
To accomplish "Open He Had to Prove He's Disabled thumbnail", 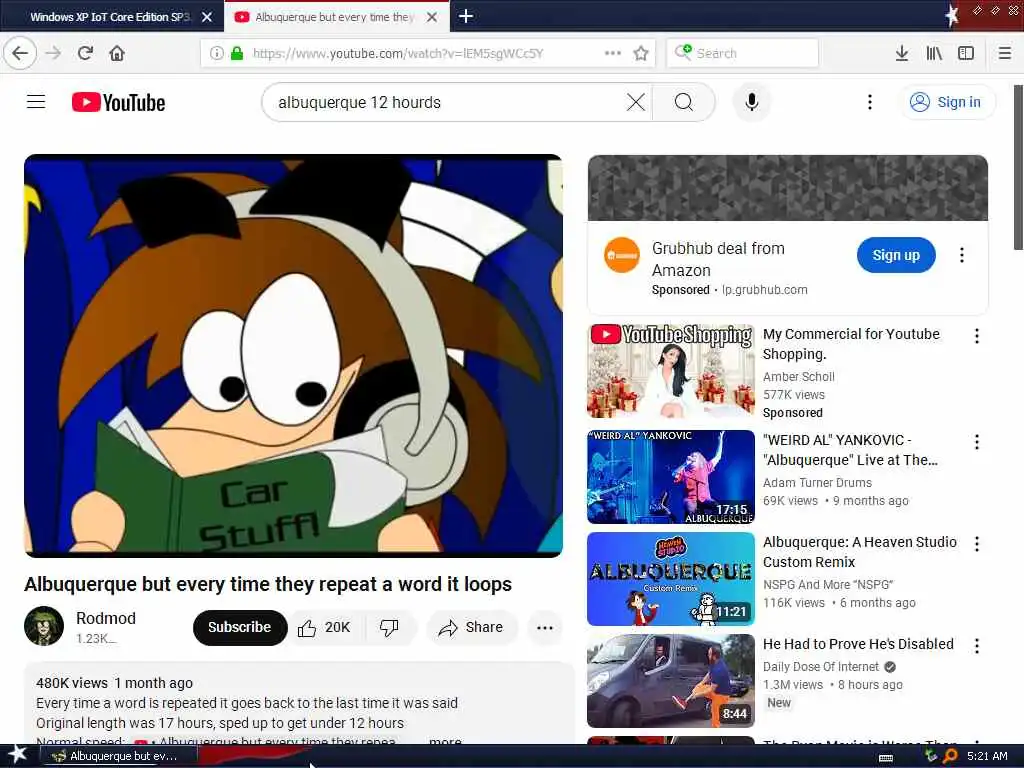I will (671, 680).
